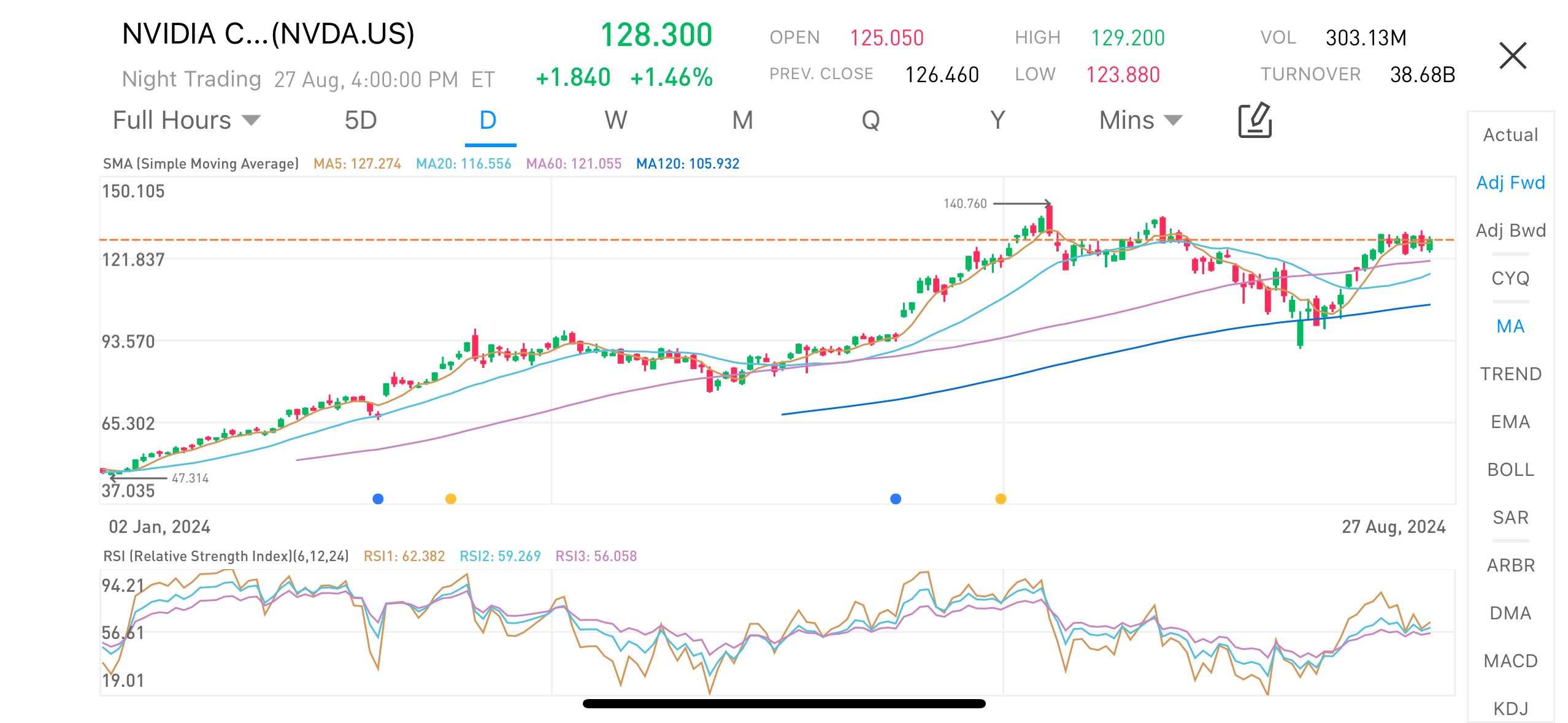Click the second blue event dot
Viewport: 1568px width, 723px height.
896,499
